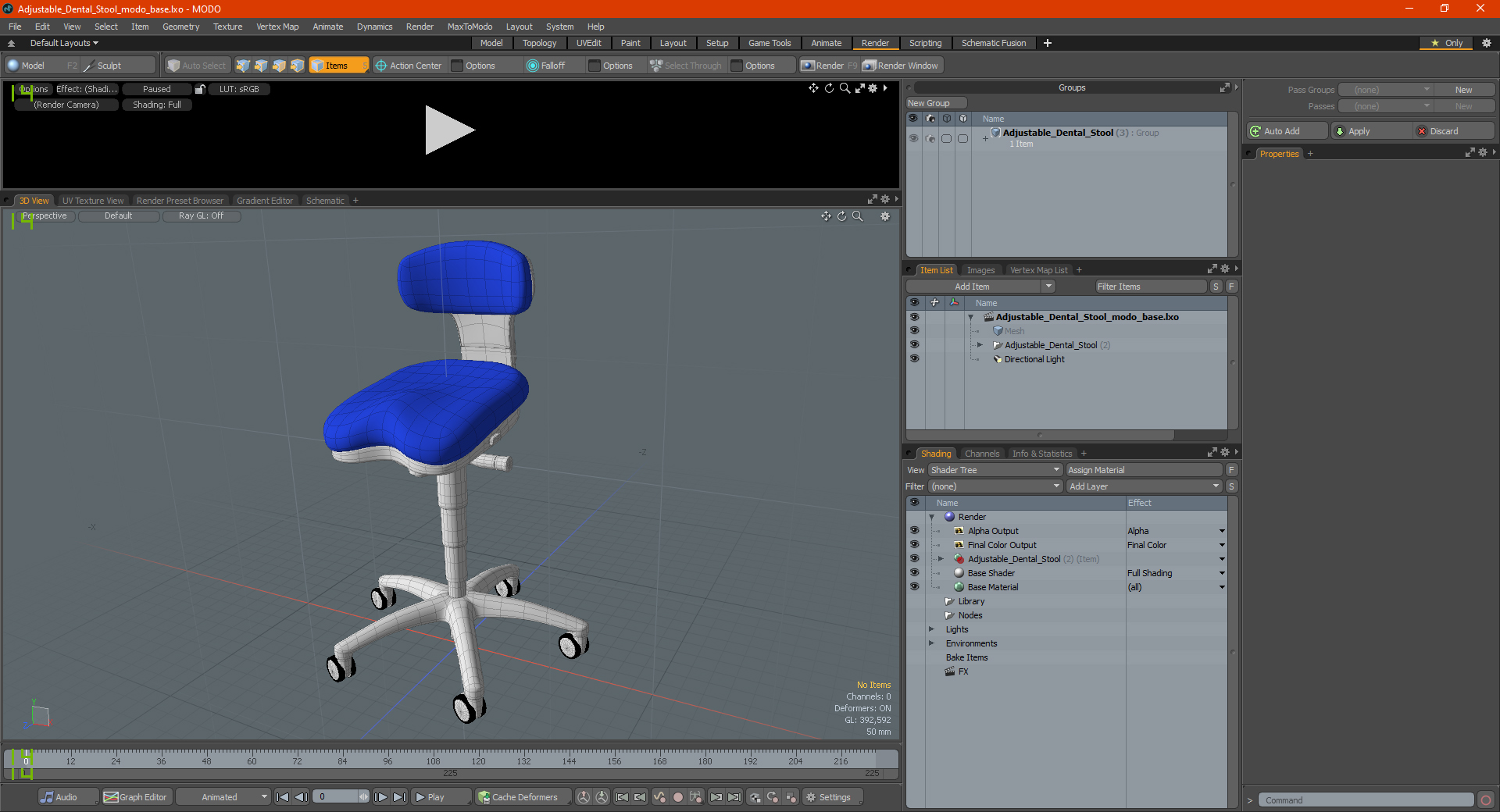Toggle visibility of Directional Light
This screenshot has width=1500, height=812.
pyautogui.click(x=914, y=359)
